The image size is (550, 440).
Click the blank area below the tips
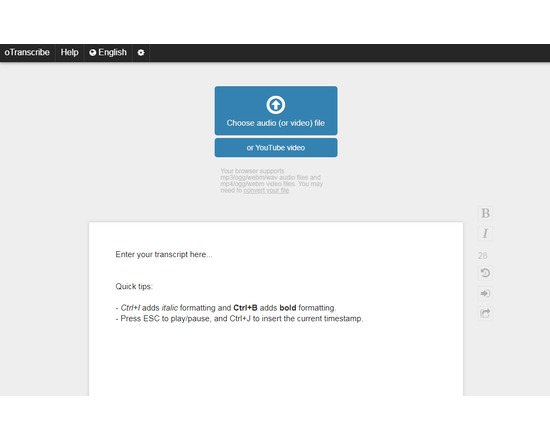point(276,361)
